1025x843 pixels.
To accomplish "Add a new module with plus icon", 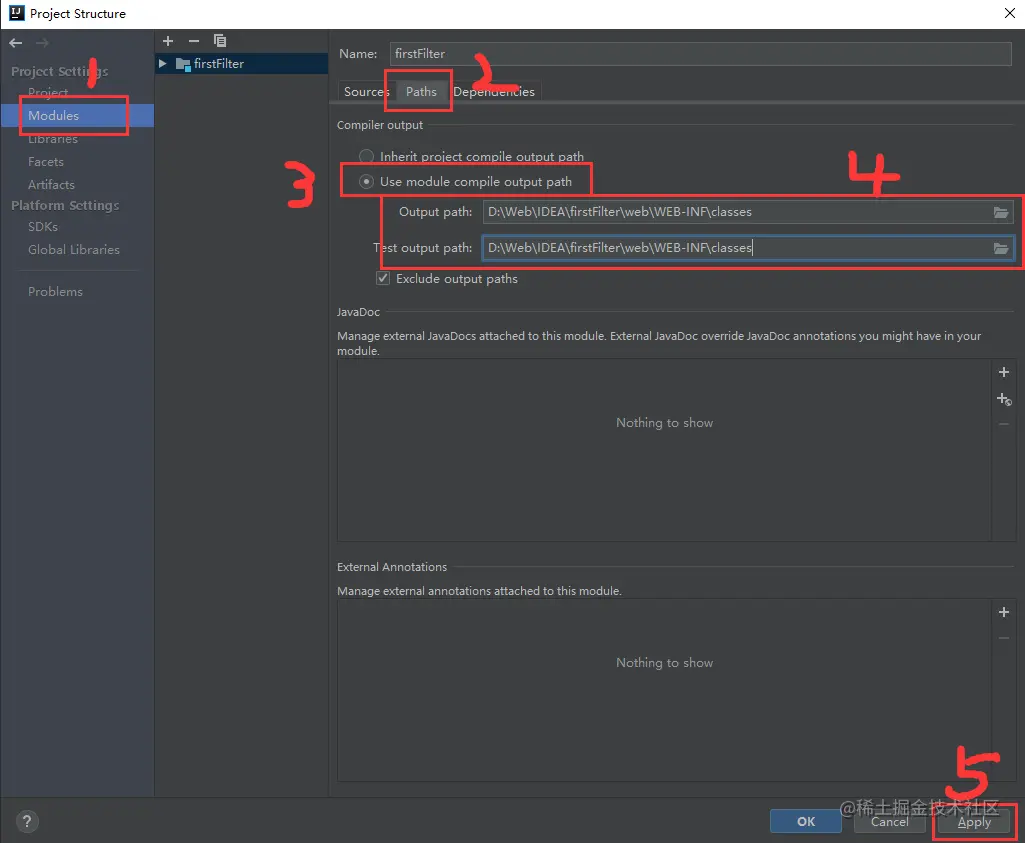I will point(168,41).
